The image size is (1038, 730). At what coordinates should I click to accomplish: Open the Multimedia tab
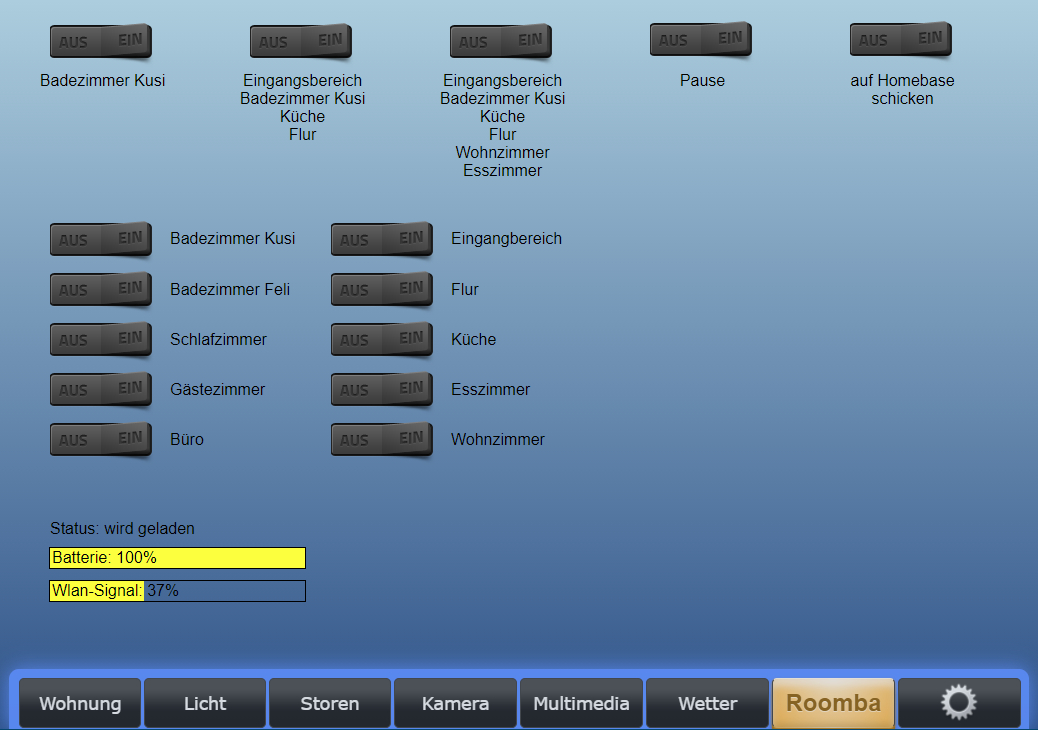pos(581,703)
